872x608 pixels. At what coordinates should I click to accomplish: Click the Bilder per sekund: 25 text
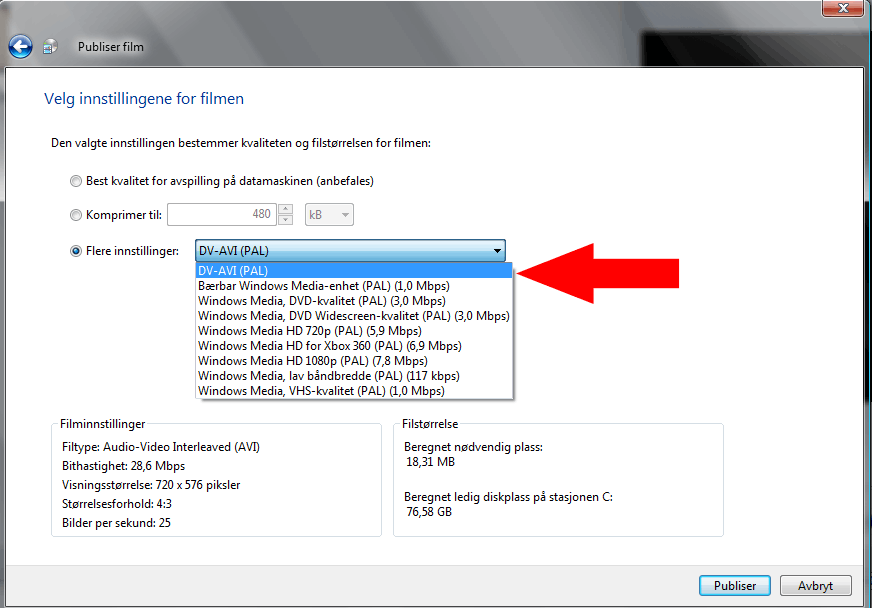coord(116,523)
